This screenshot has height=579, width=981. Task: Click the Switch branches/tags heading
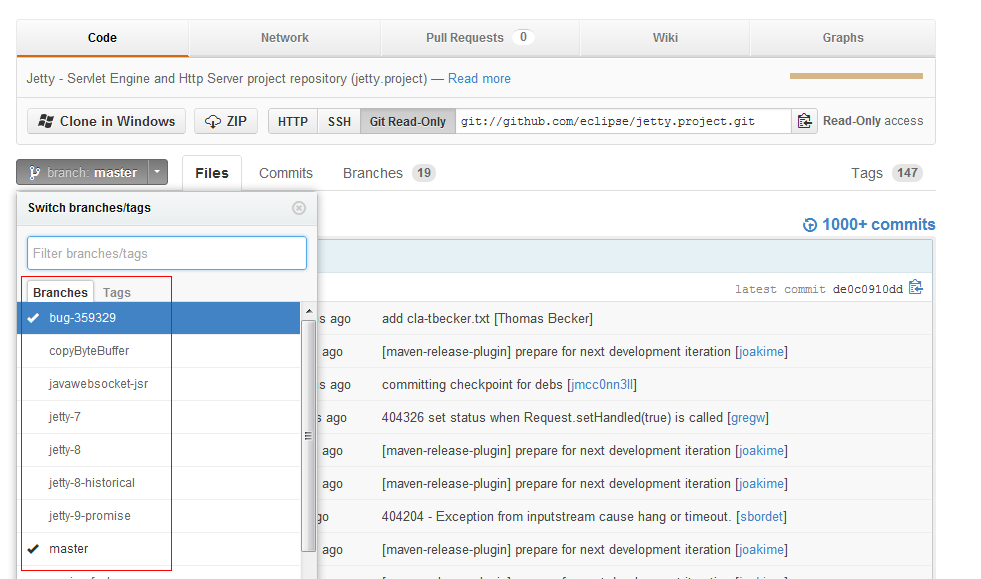(89, 208)
